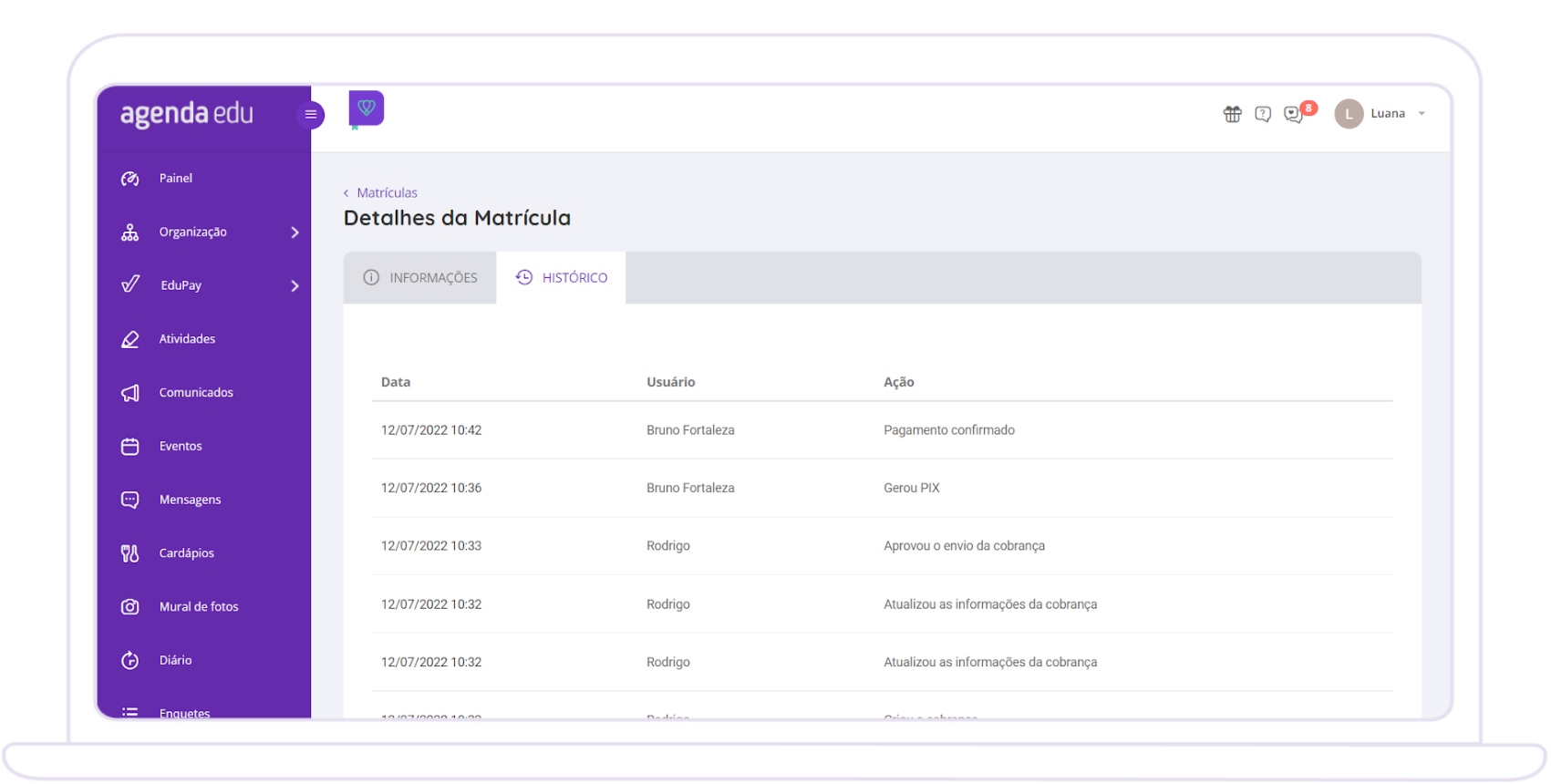Click the Organização hierarchy icon
1551x784 pixels.
130,232
